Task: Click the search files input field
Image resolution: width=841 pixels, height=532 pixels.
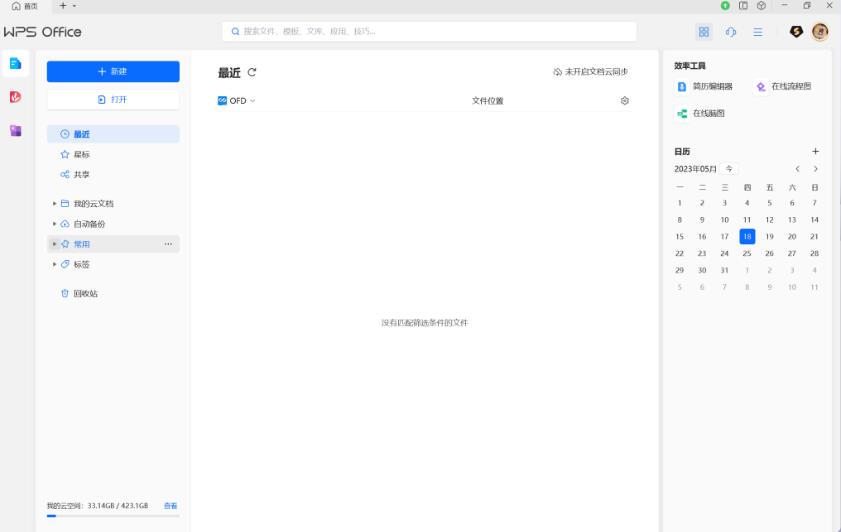Action: 430,32
